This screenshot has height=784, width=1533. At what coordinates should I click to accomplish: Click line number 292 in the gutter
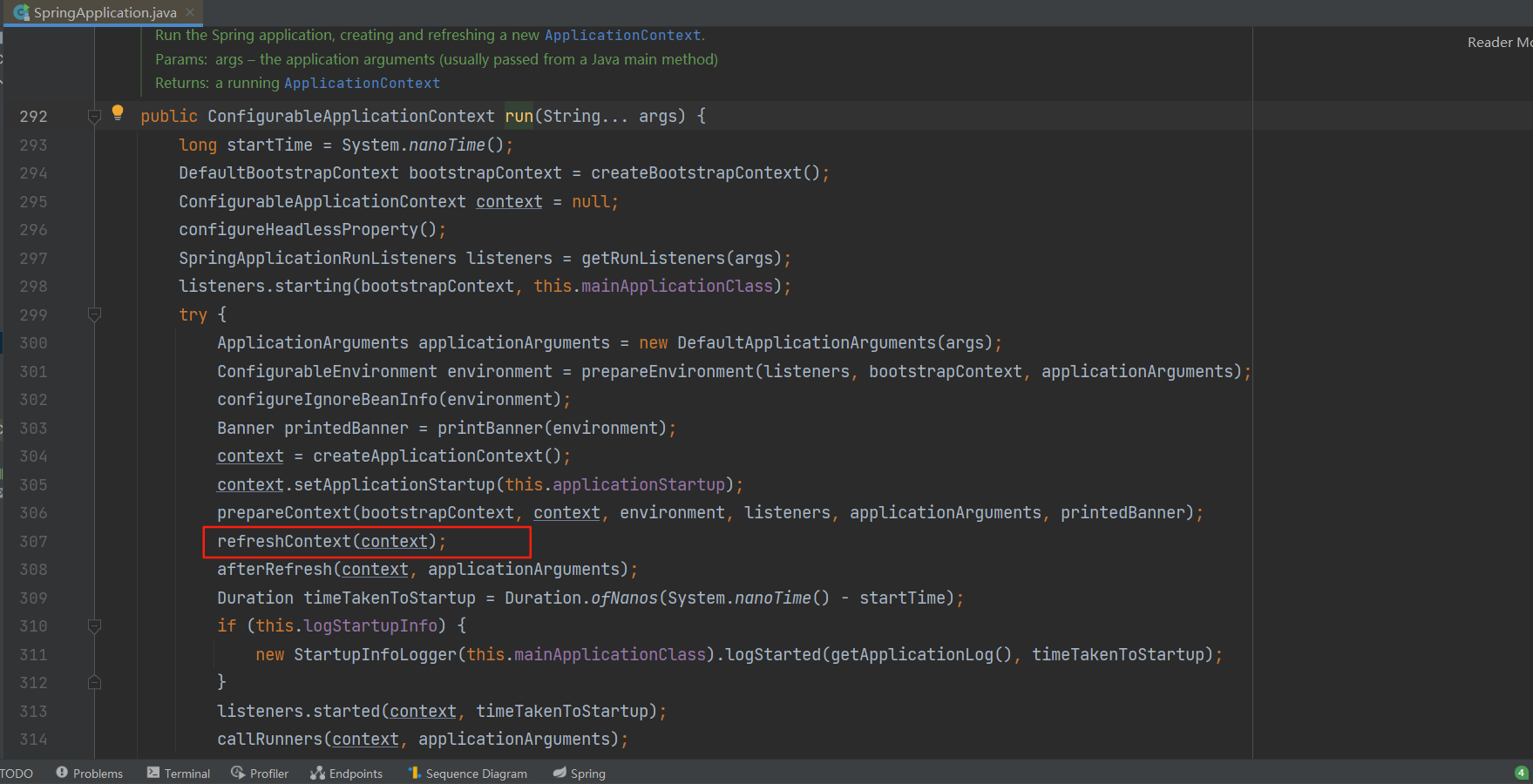(x=33, y=116)
